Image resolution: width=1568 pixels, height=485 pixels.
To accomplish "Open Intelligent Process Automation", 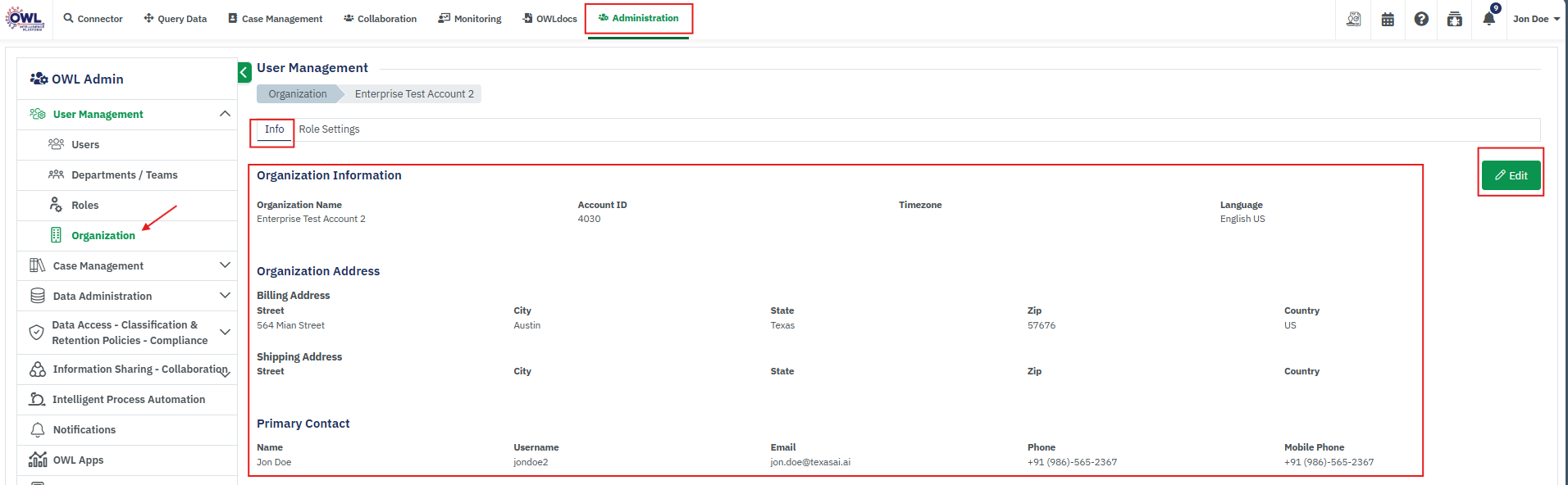I will (129, 400).
